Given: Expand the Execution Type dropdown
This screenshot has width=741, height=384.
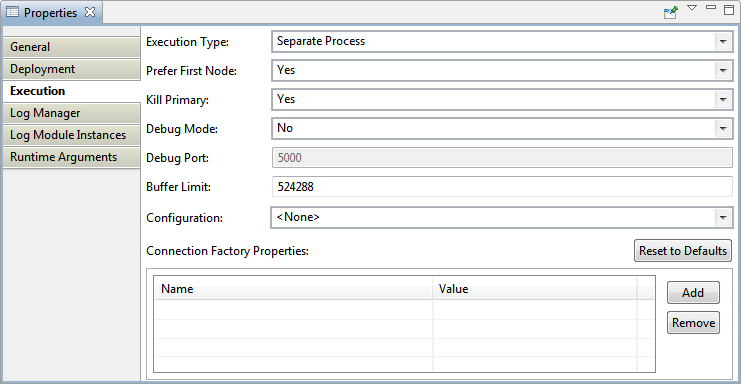Looking at the screenshot, I should [x=723, y=42].
